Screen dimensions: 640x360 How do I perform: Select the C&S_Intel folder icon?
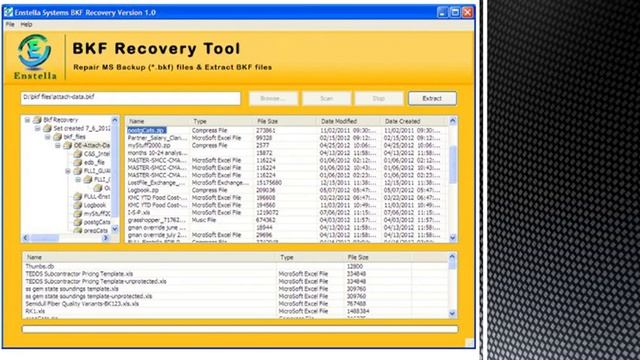(78, 154)
